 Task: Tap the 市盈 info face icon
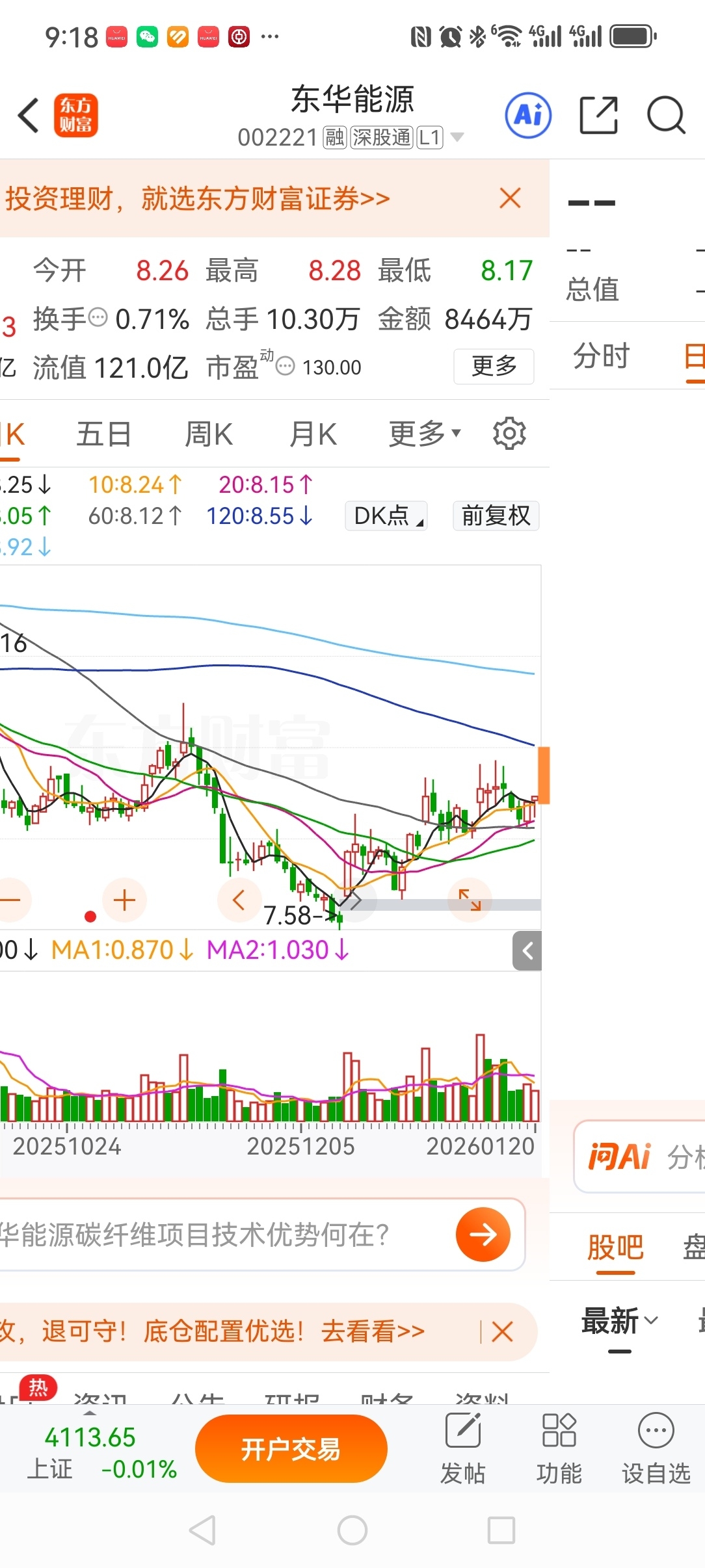[x=285, y=367]
